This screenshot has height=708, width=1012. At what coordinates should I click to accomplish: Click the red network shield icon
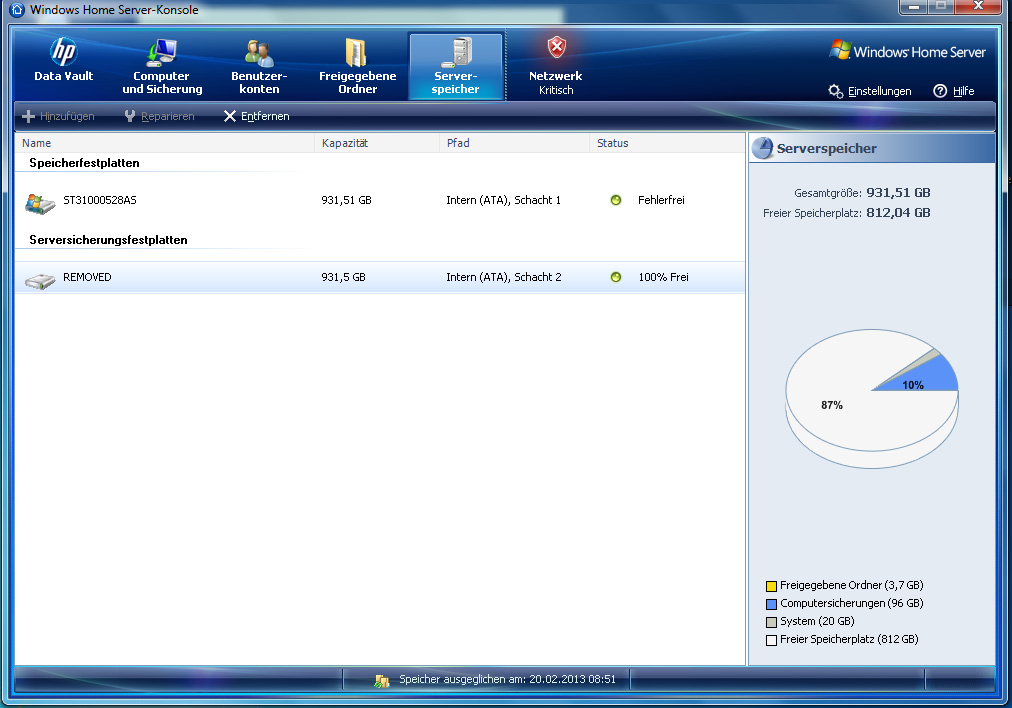coord(556,47)
